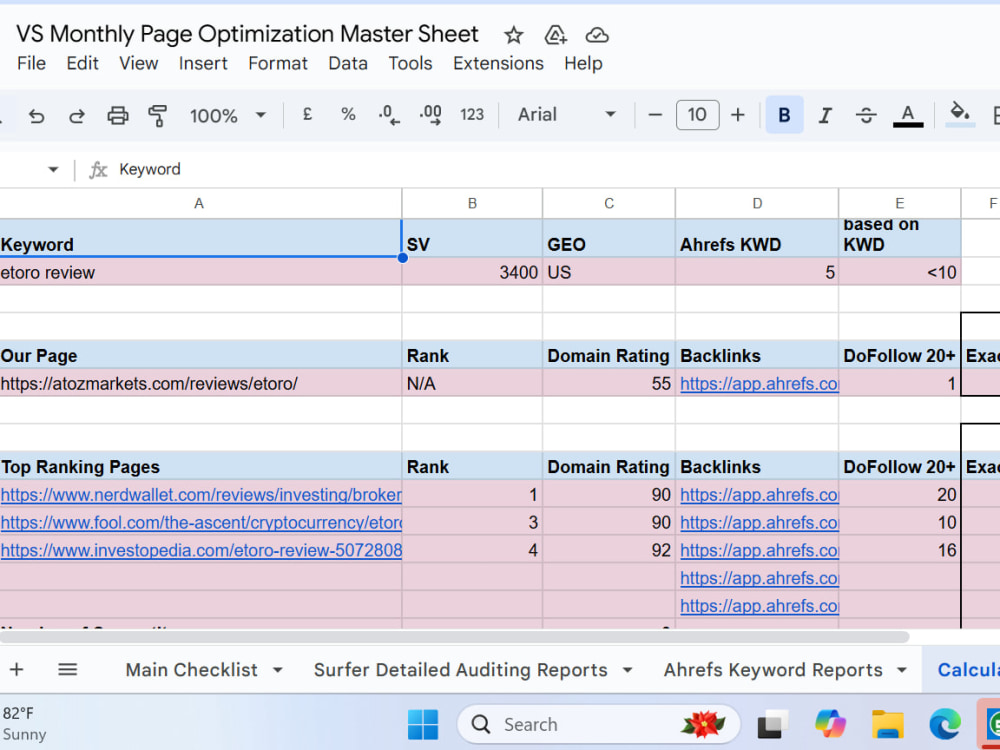Image resolution: width=1000 pixels, height=750 pixels.
Task: Click the undo arrow icon
Action: (37, 115)
